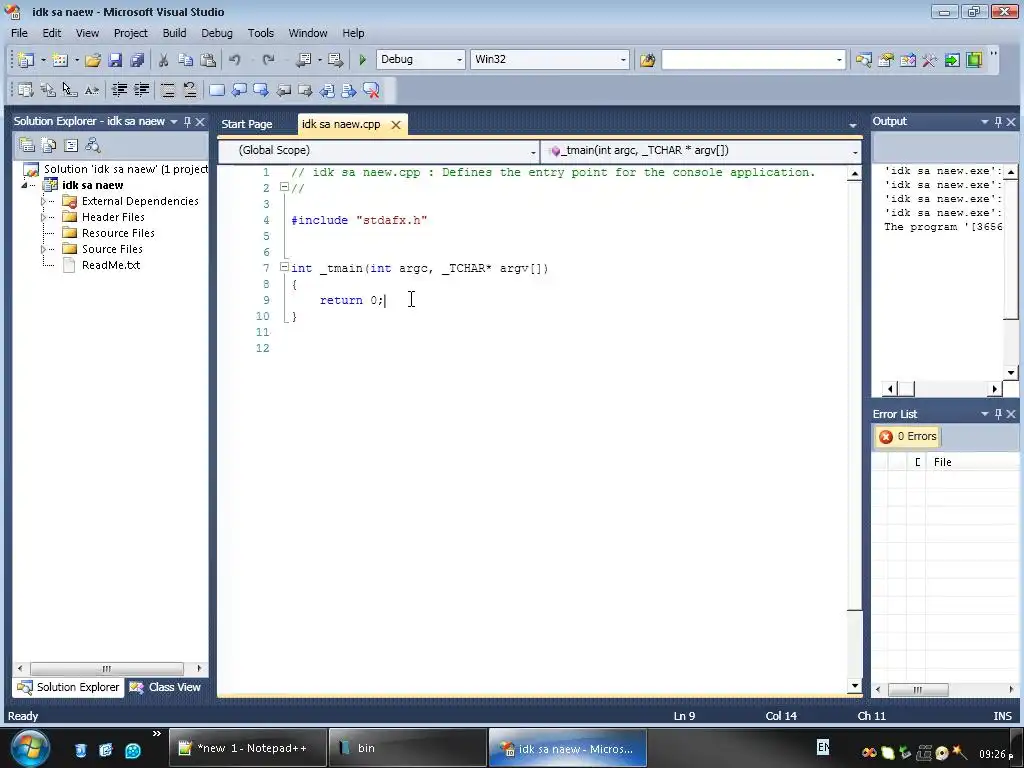Click the Decrease Line Indent icon
1024x768 pixels.
[x=119, y=90]
